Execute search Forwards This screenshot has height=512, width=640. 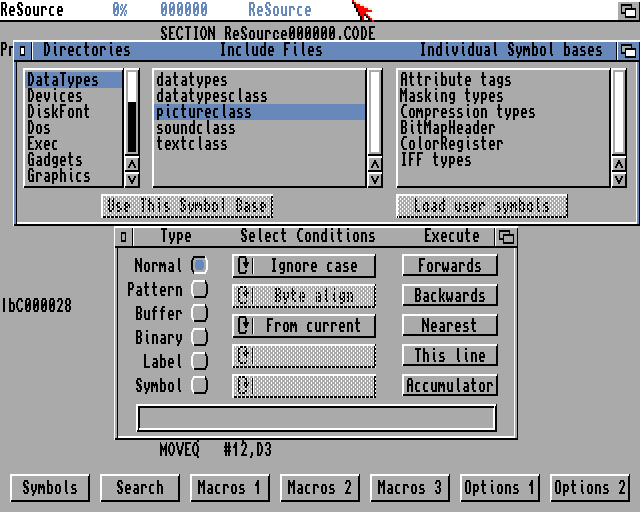[450, 265]
